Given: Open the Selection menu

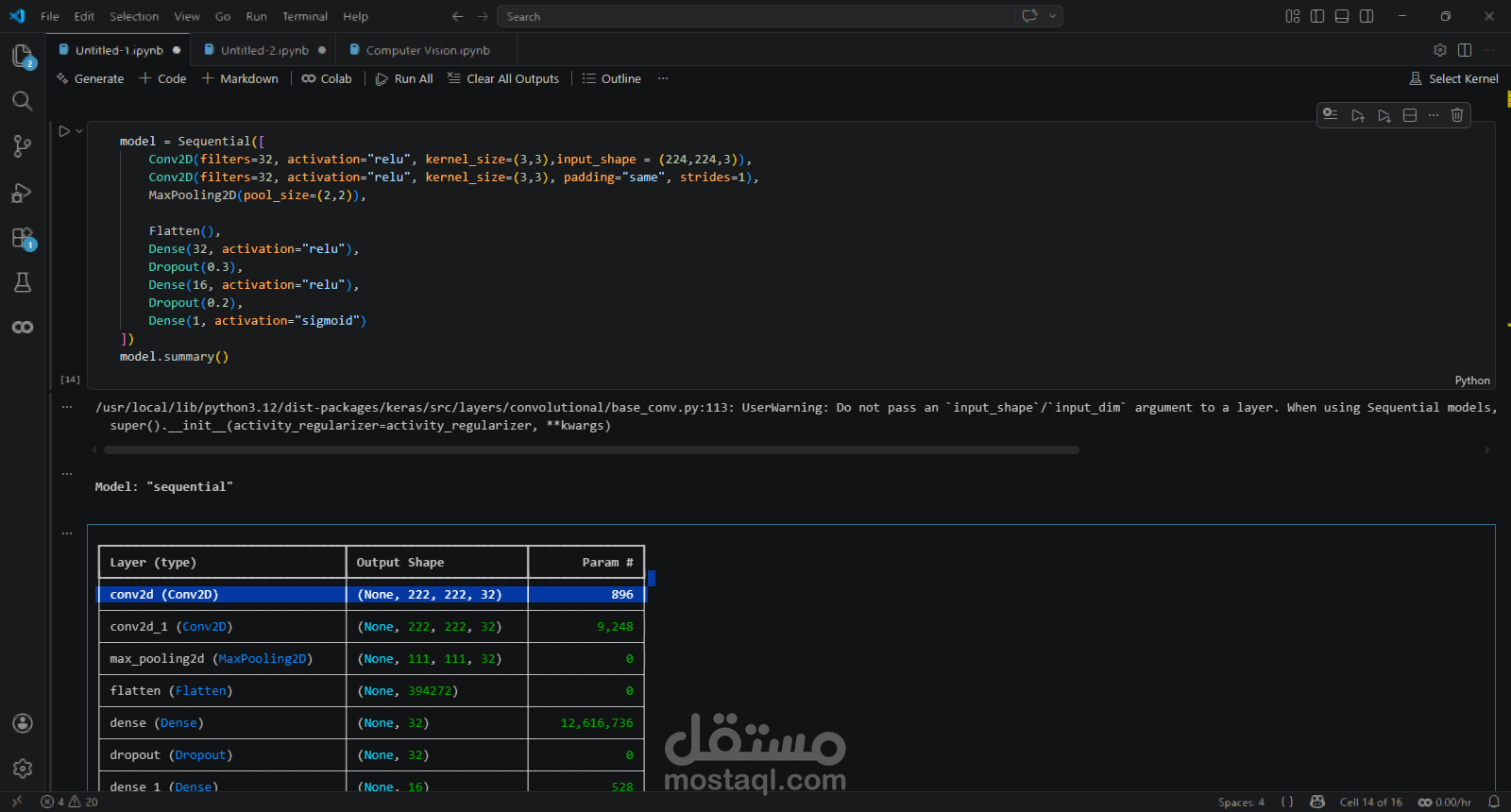Looking at the screenshot, I should tap(134, 16).
